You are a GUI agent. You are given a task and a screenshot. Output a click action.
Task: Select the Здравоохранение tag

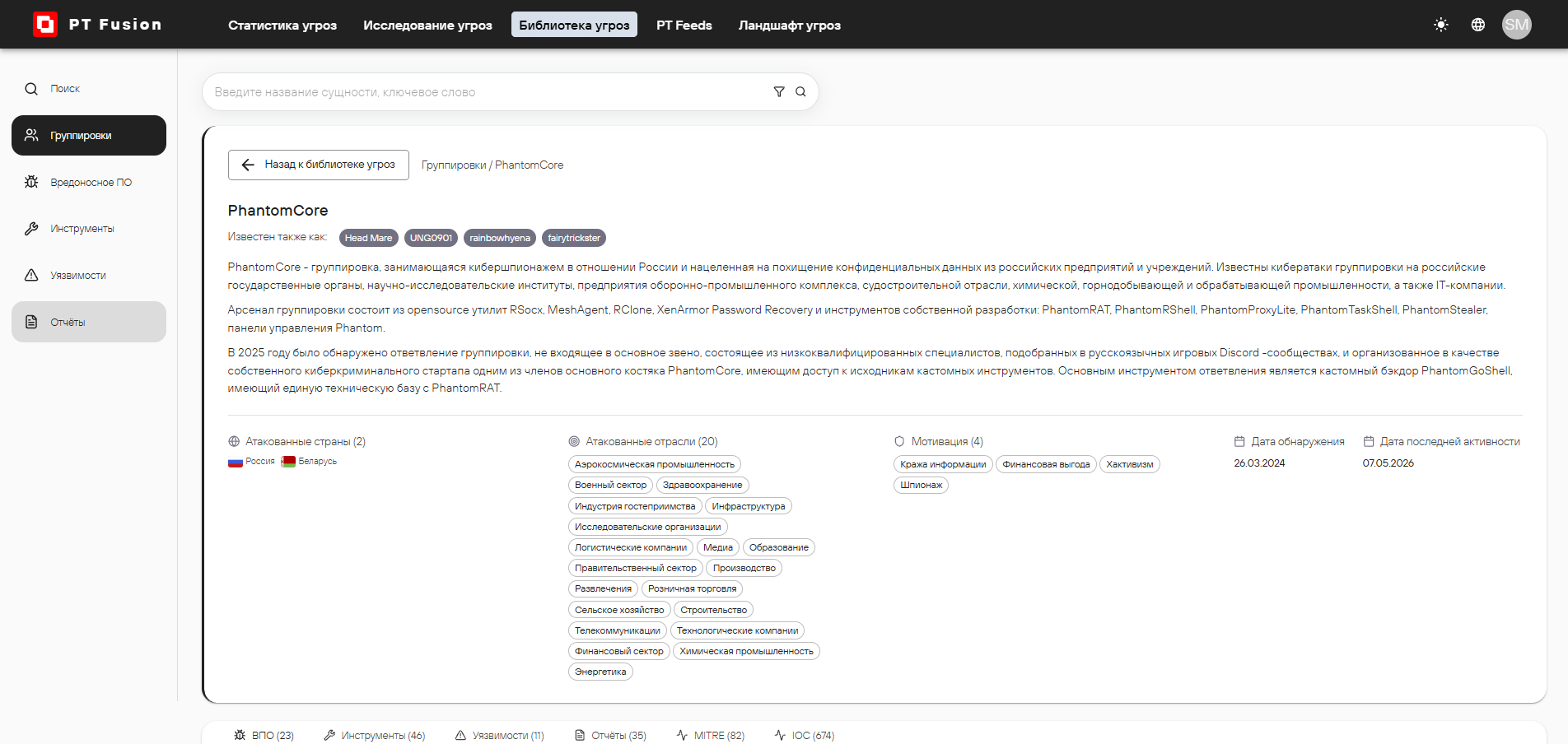702,486
